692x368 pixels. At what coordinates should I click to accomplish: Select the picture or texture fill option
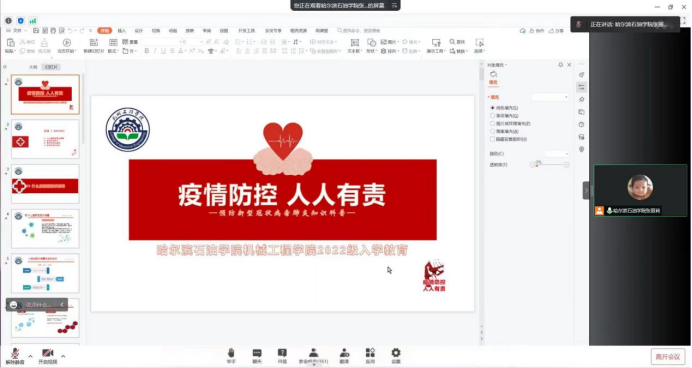[493, 124]
